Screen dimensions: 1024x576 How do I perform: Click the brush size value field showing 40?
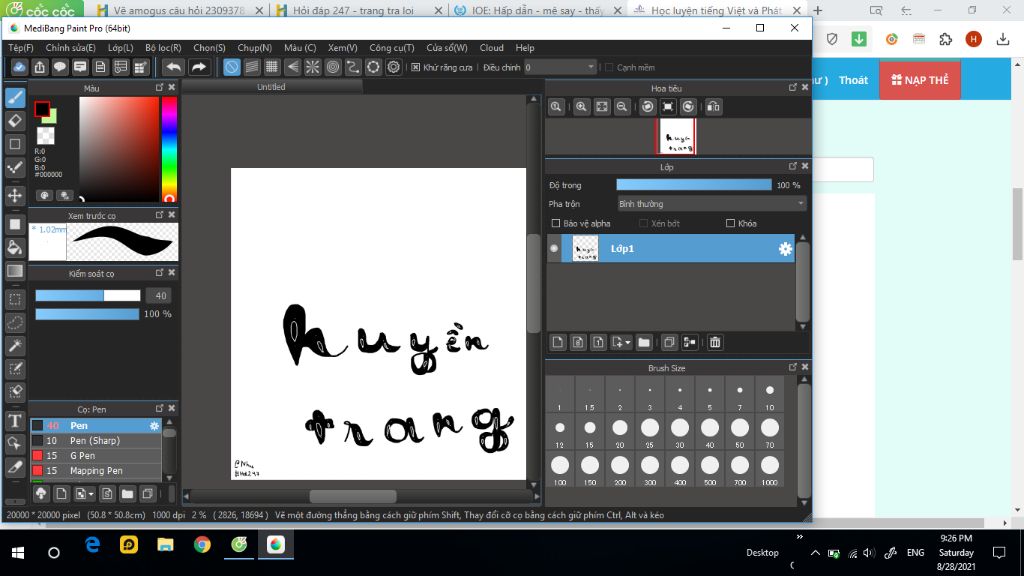tap(161, 296)
